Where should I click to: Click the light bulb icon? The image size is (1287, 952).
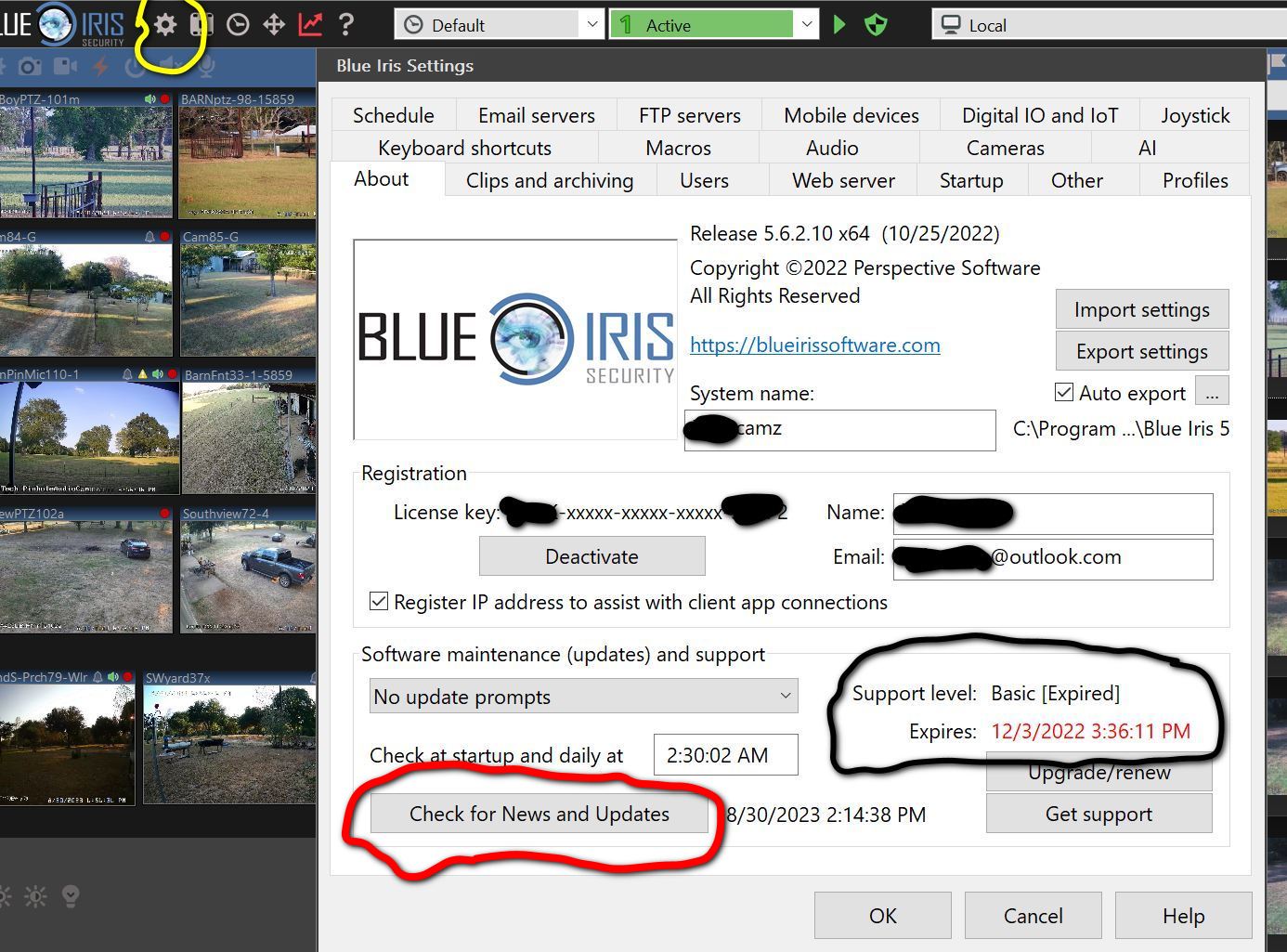pos(71,896)
